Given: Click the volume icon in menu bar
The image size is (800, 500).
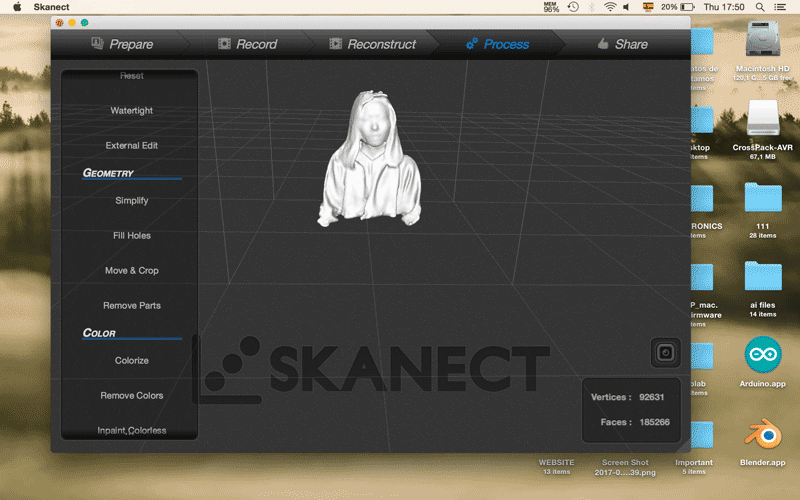Looking at the screenshot, I should tap(627, 7).
